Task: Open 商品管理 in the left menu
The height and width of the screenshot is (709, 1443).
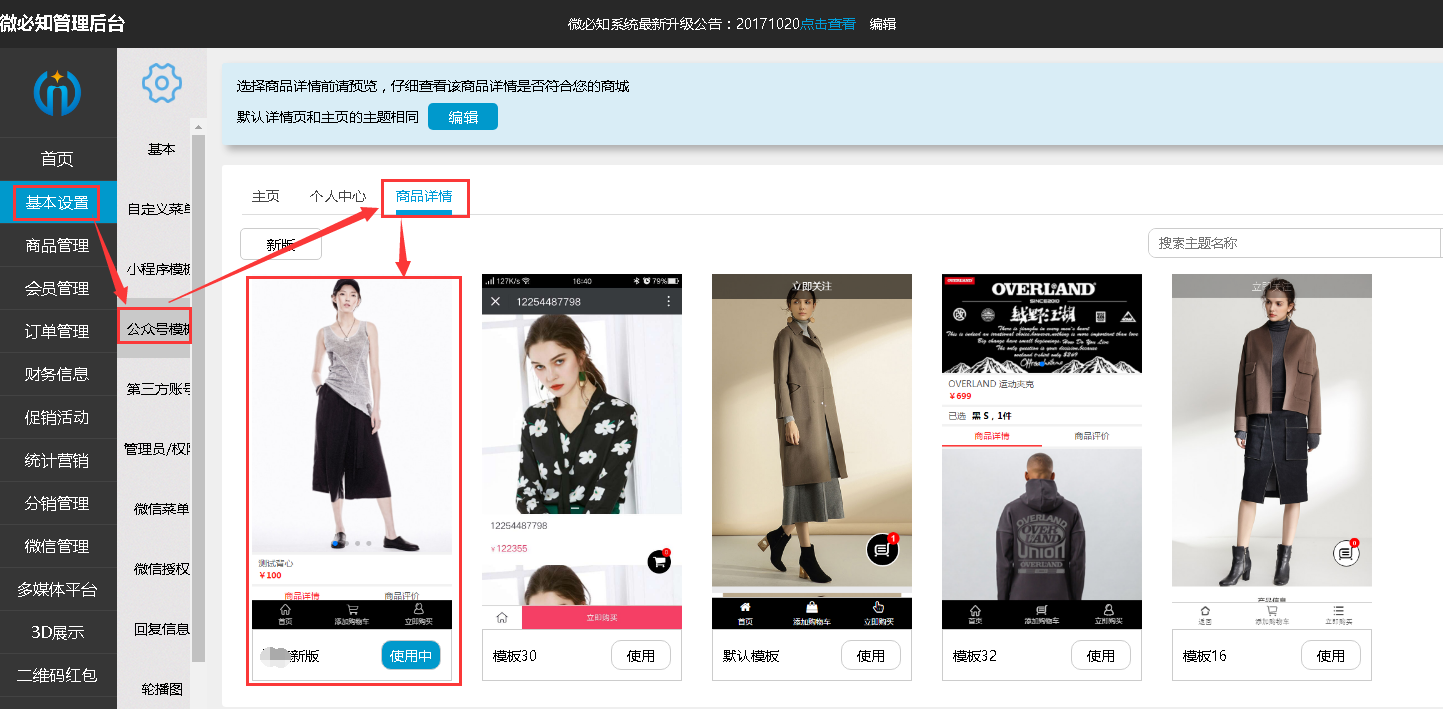Action: [58, 245]
